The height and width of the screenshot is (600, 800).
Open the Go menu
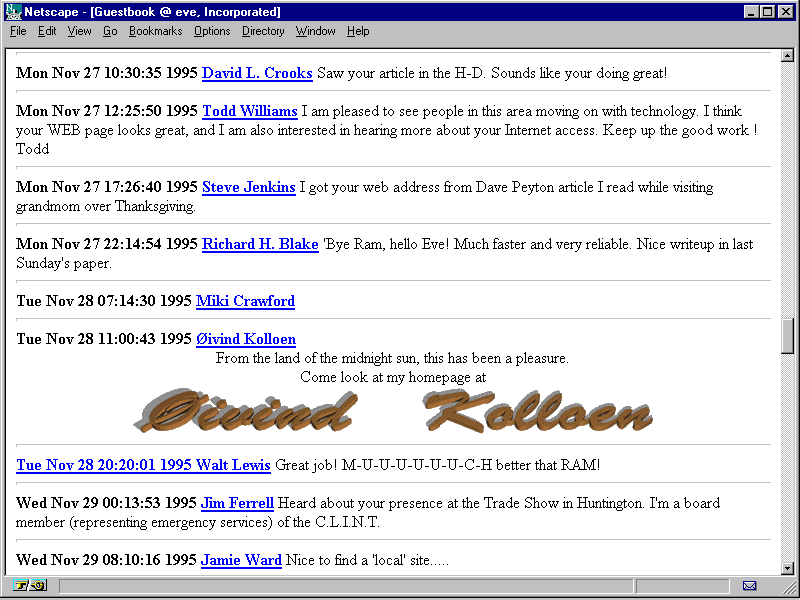point(110,31)
